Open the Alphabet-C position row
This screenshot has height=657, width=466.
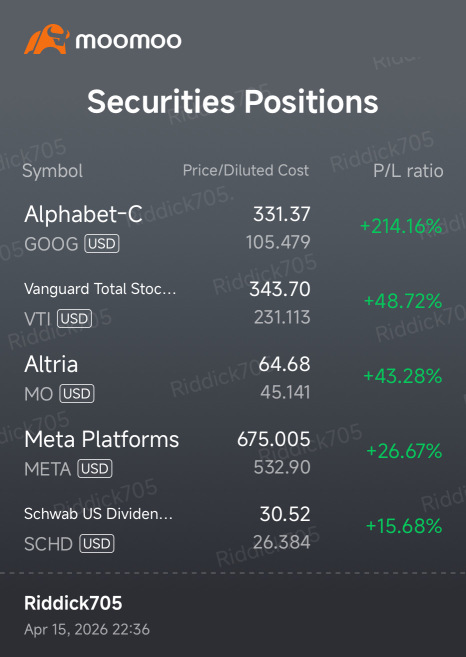tap(233, 228)
